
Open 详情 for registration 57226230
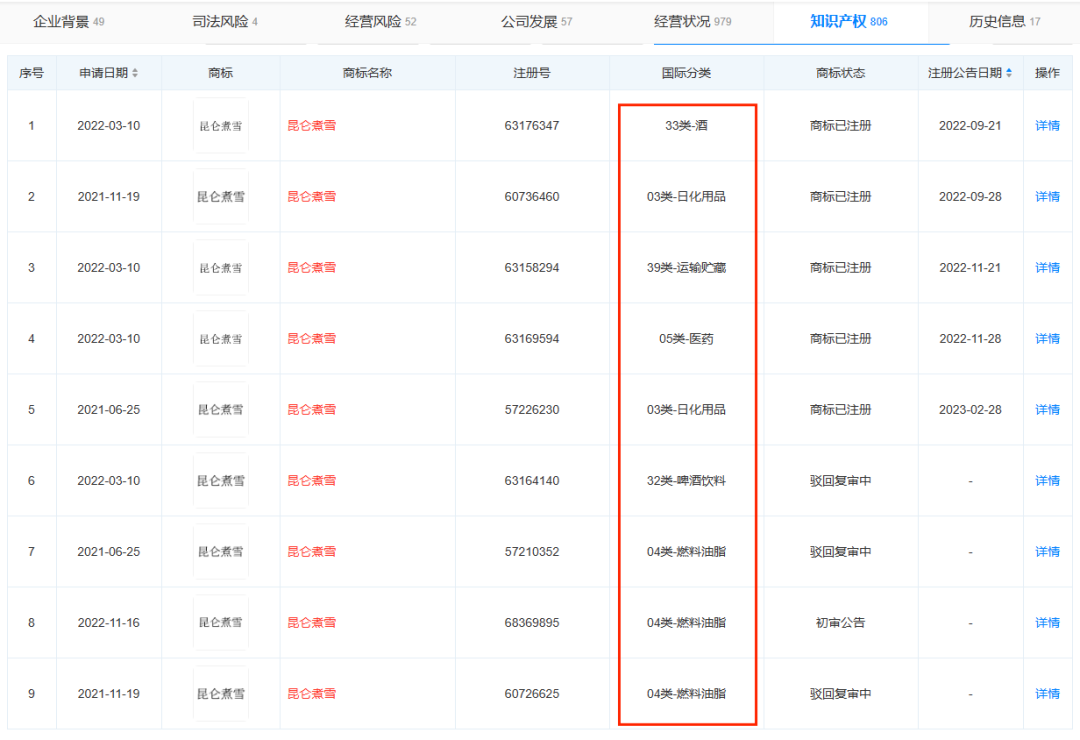[1047, 410]
